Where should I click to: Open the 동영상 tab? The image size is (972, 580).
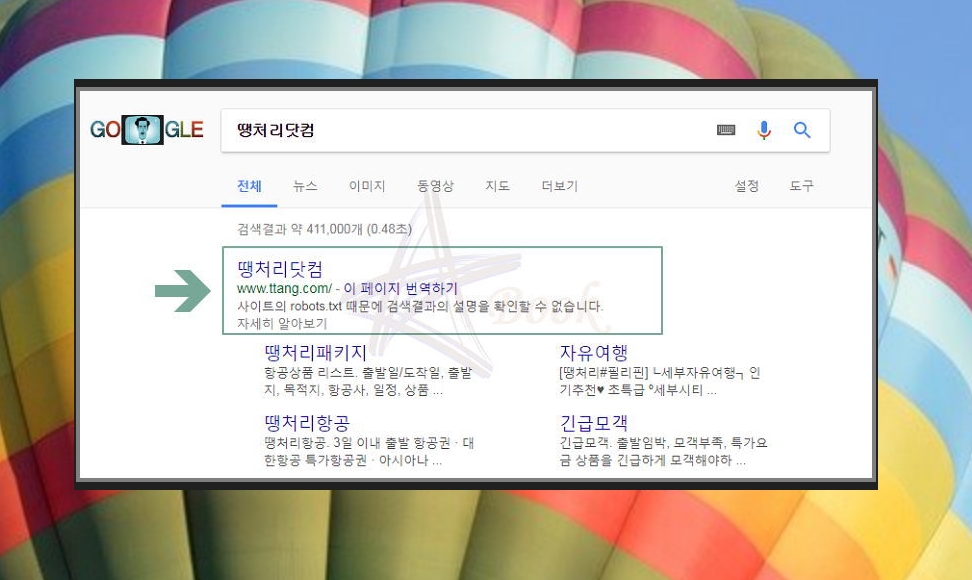435,186
